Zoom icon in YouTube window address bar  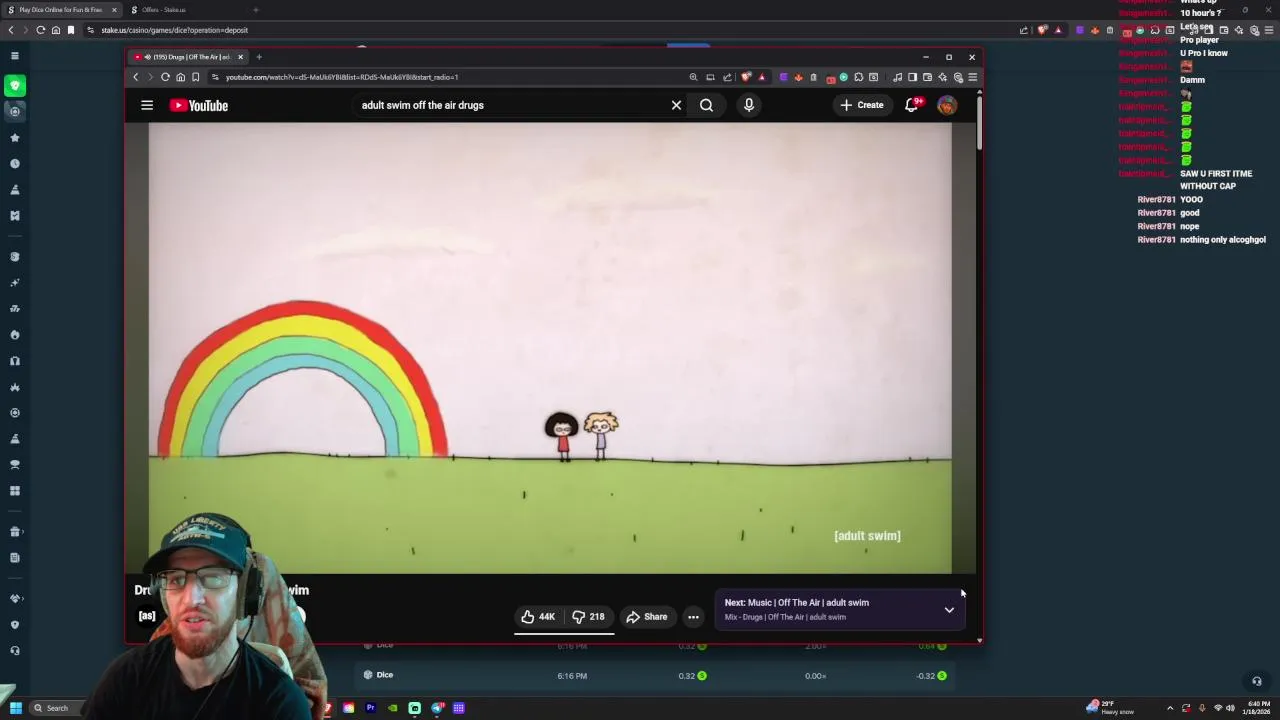tap(693, 77)
